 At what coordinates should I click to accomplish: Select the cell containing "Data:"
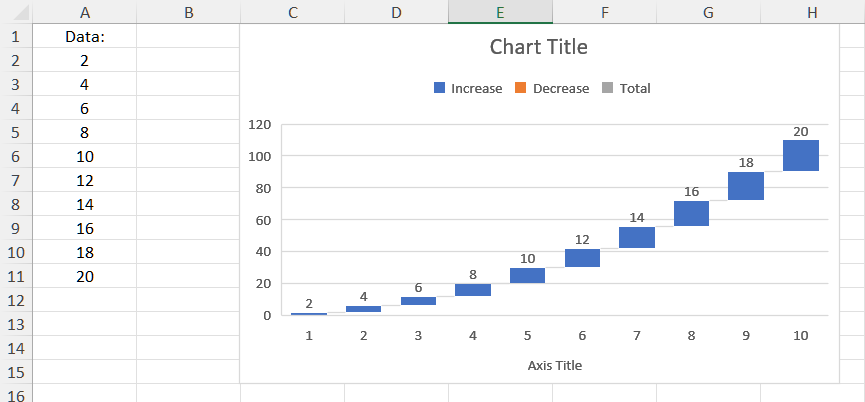pos(84,36)
